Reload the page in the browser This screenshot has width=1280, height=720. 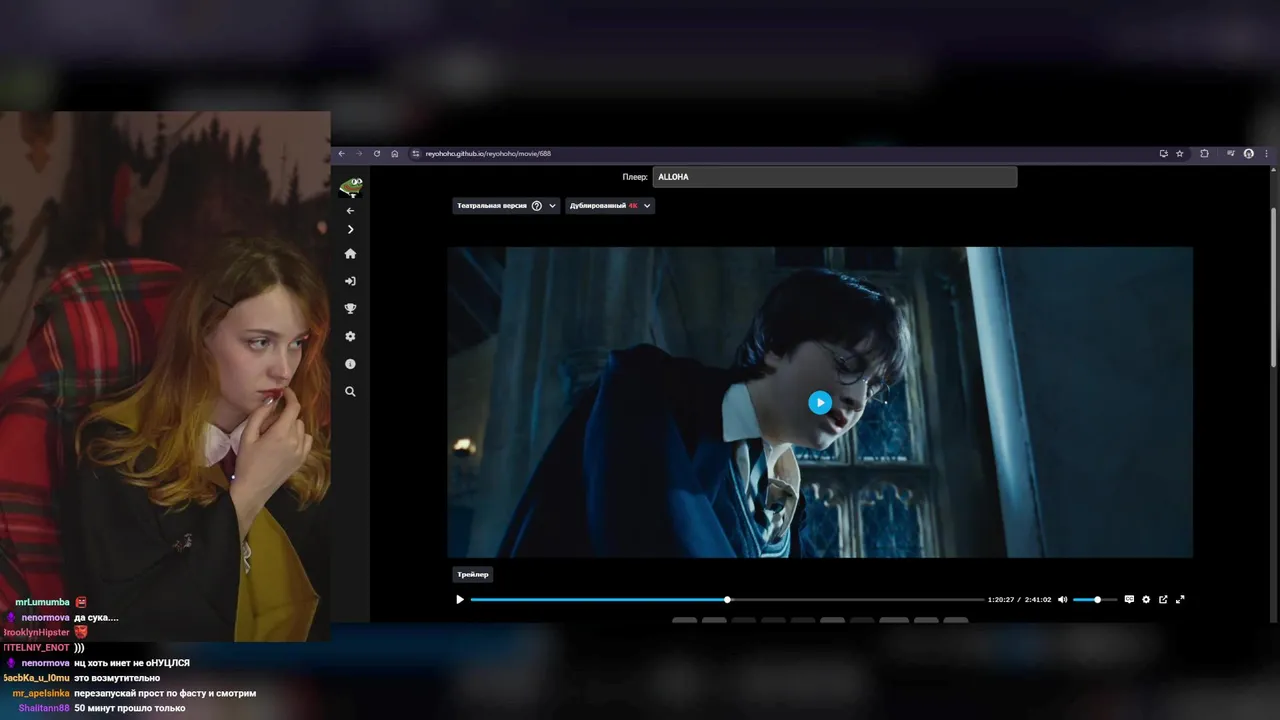click(x=377, y=154)
